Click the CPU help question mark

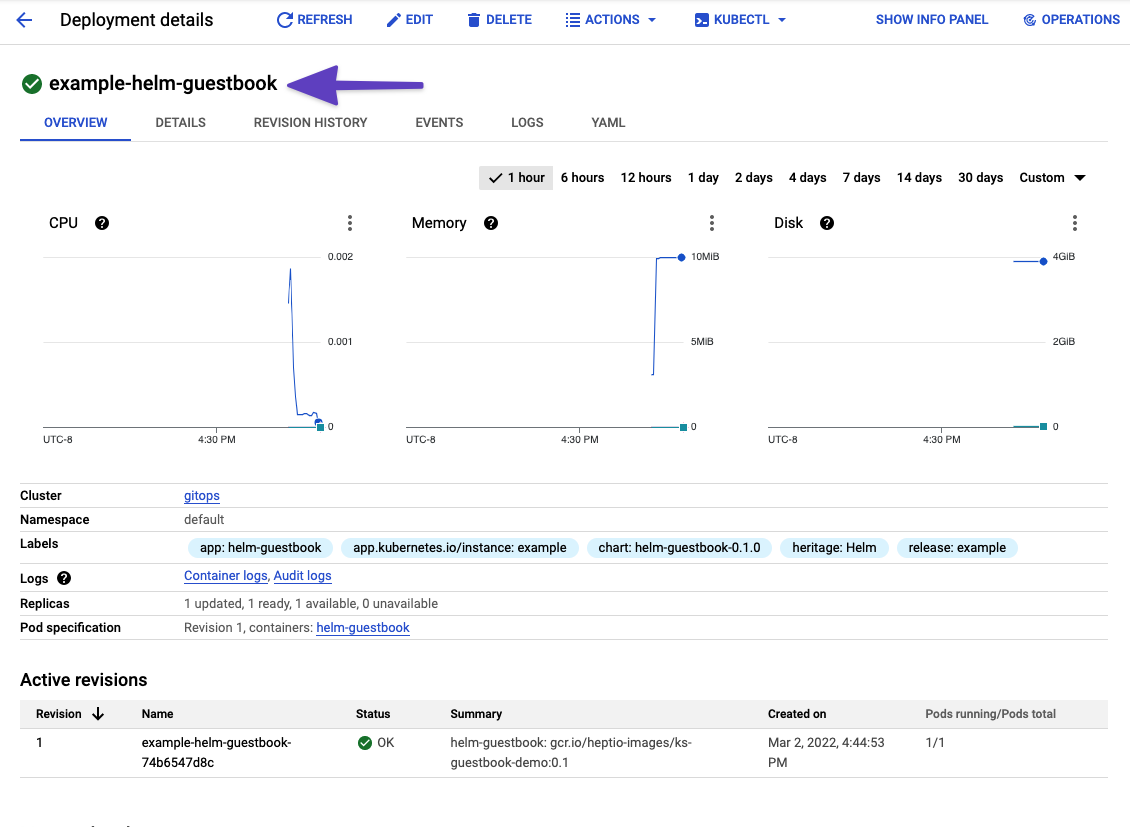point(102,223)
